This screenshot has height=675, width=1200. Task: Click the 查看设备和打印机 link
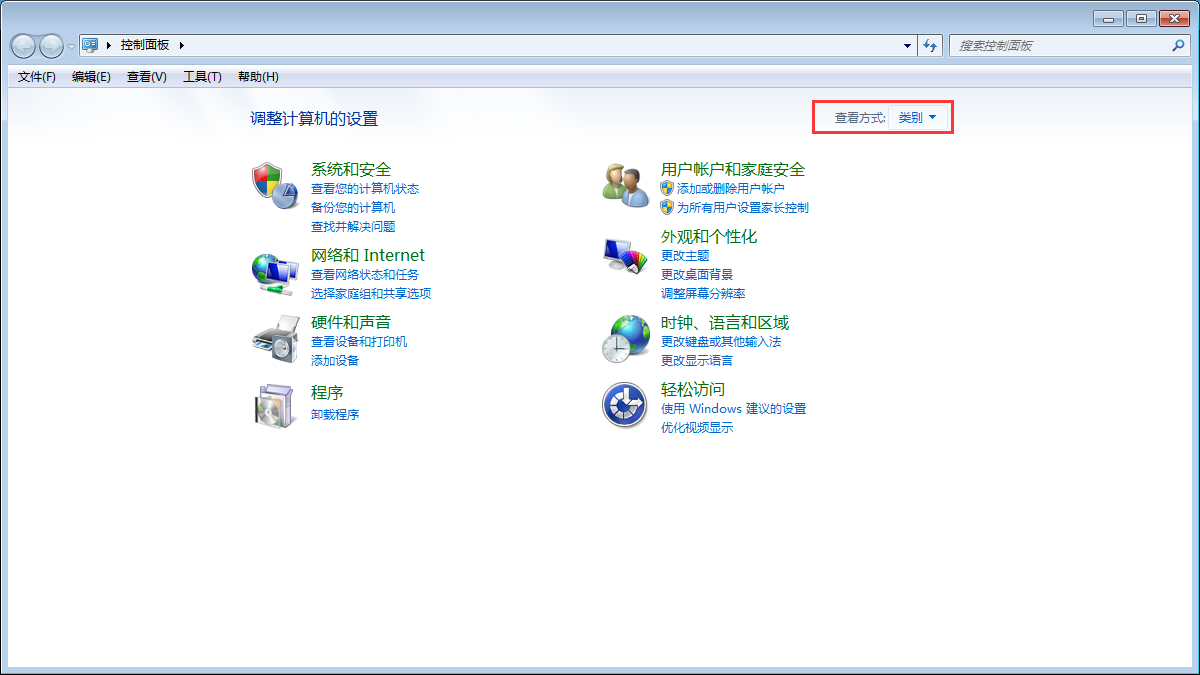(359, 341)
